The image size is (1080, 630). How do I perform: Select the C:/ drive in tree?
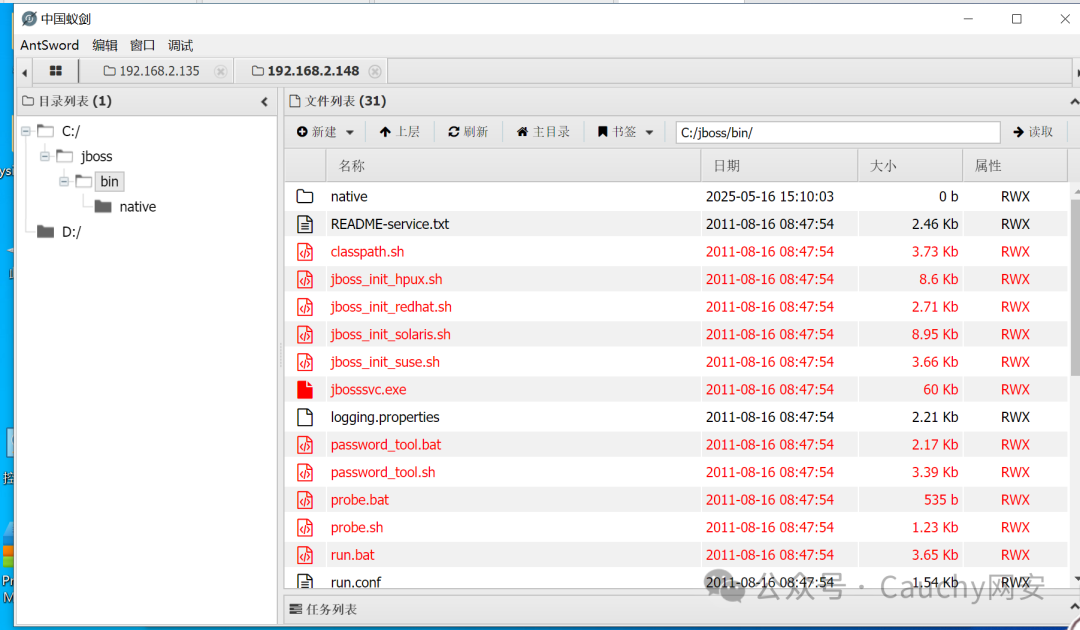tap(70, 131)
